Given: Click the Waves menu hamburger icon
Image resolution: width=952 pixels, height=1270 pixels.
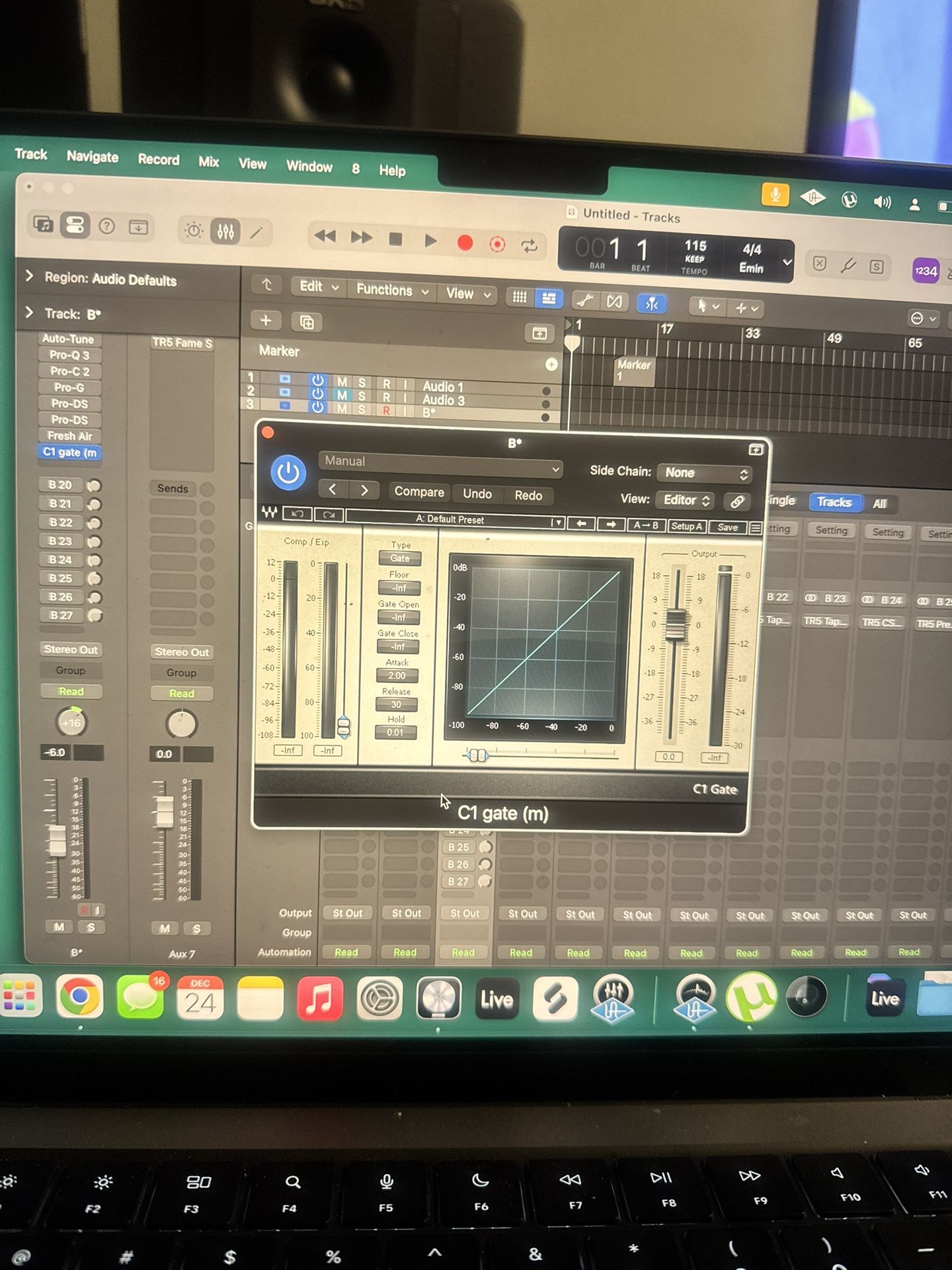Looking at the screenshot, I should [x=756, y=528].
